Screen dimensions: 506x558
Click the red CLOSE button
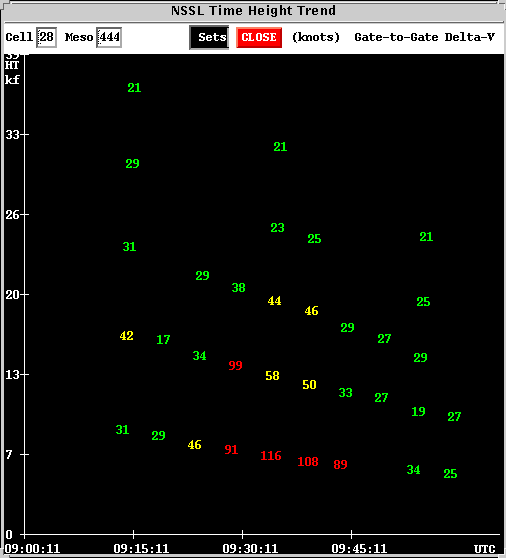click(x=259, y=37)
